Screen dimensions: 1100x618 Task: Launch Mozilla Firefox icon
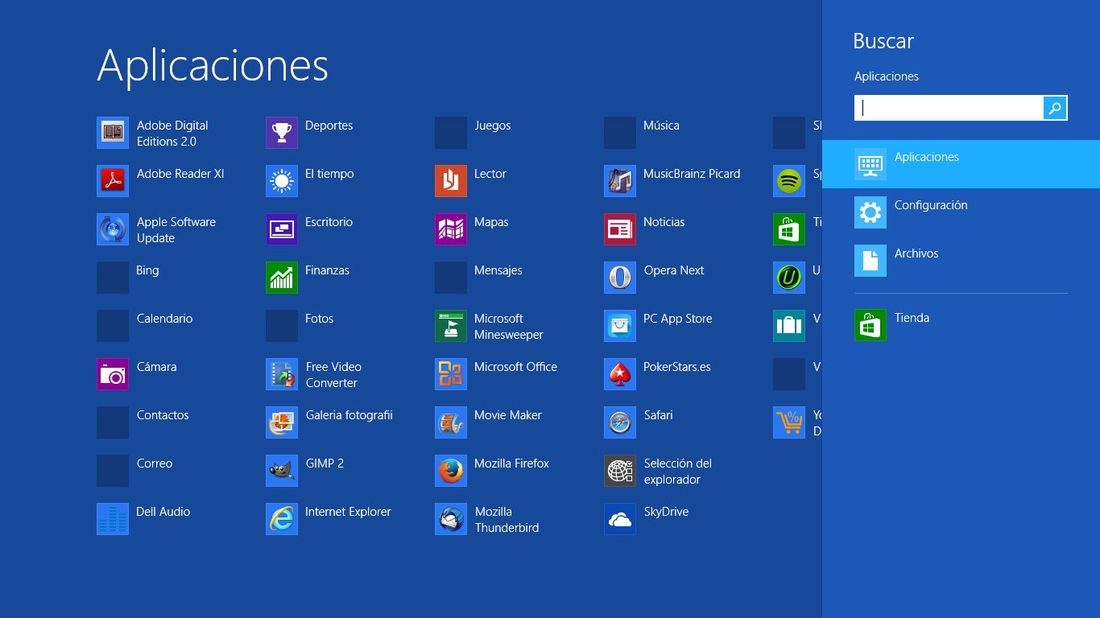450,471
